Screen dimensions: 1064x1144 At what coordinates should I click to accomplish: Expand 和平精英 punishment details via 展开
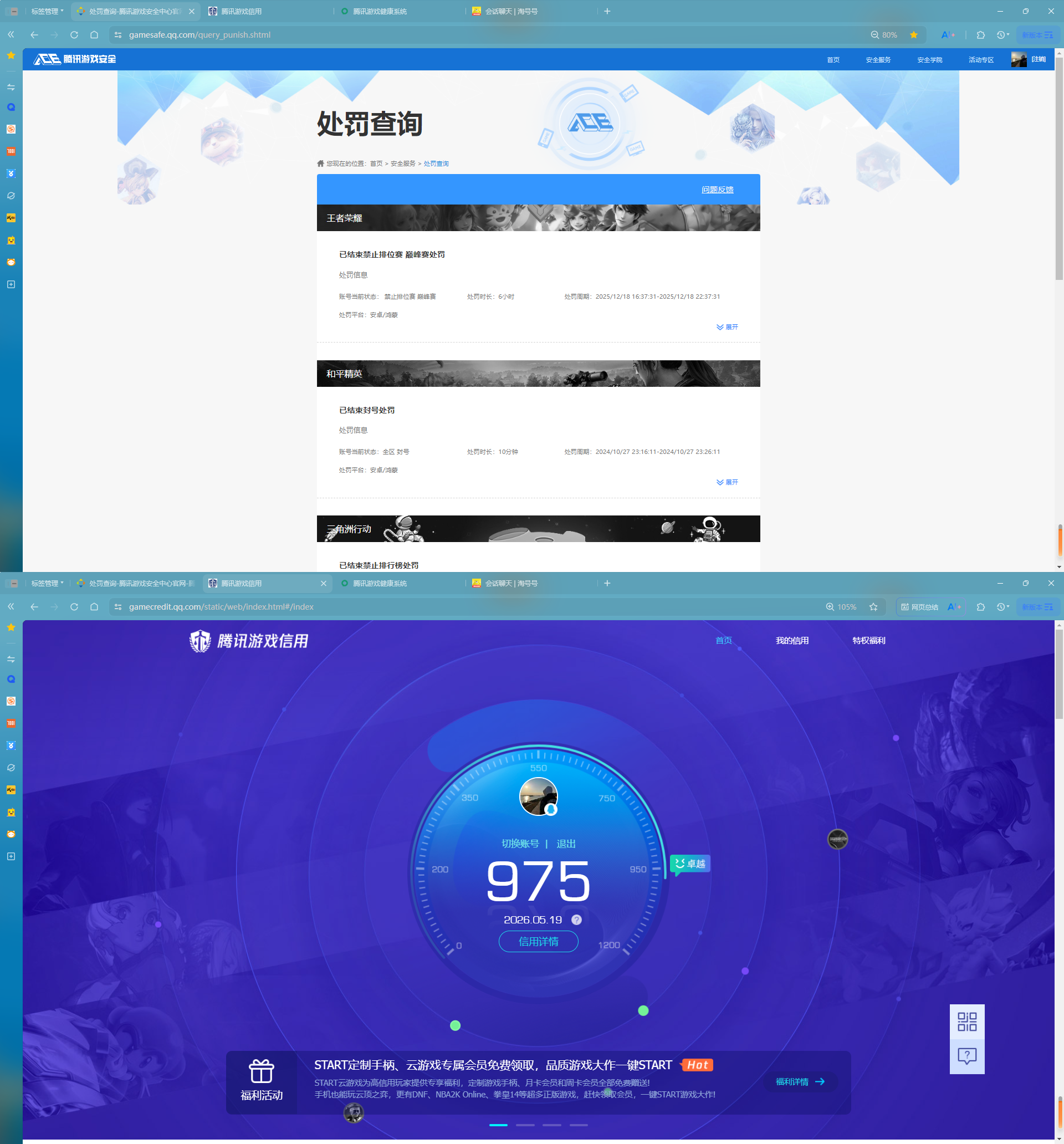[727, 482]
